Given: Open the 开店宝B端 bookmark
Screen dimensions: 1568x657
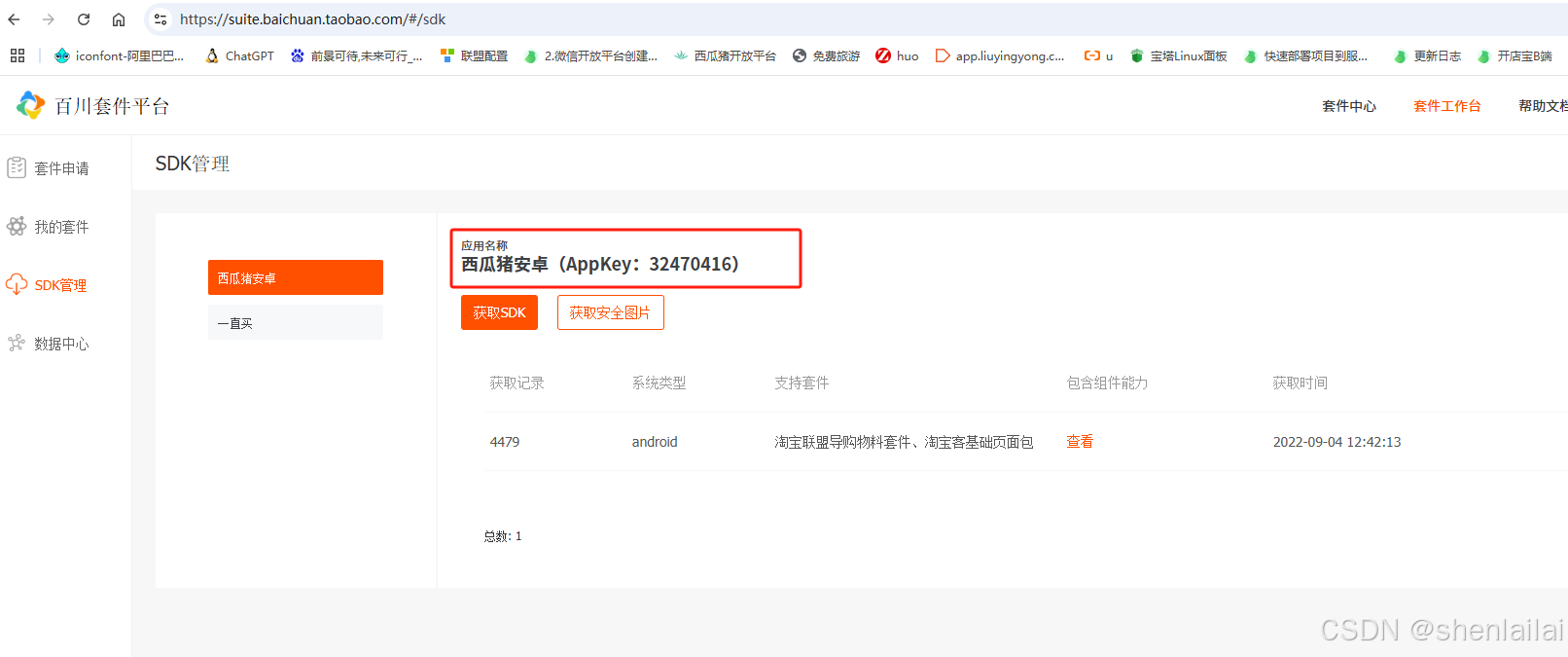Looking at the screenshot, I should coord(1515,55).
